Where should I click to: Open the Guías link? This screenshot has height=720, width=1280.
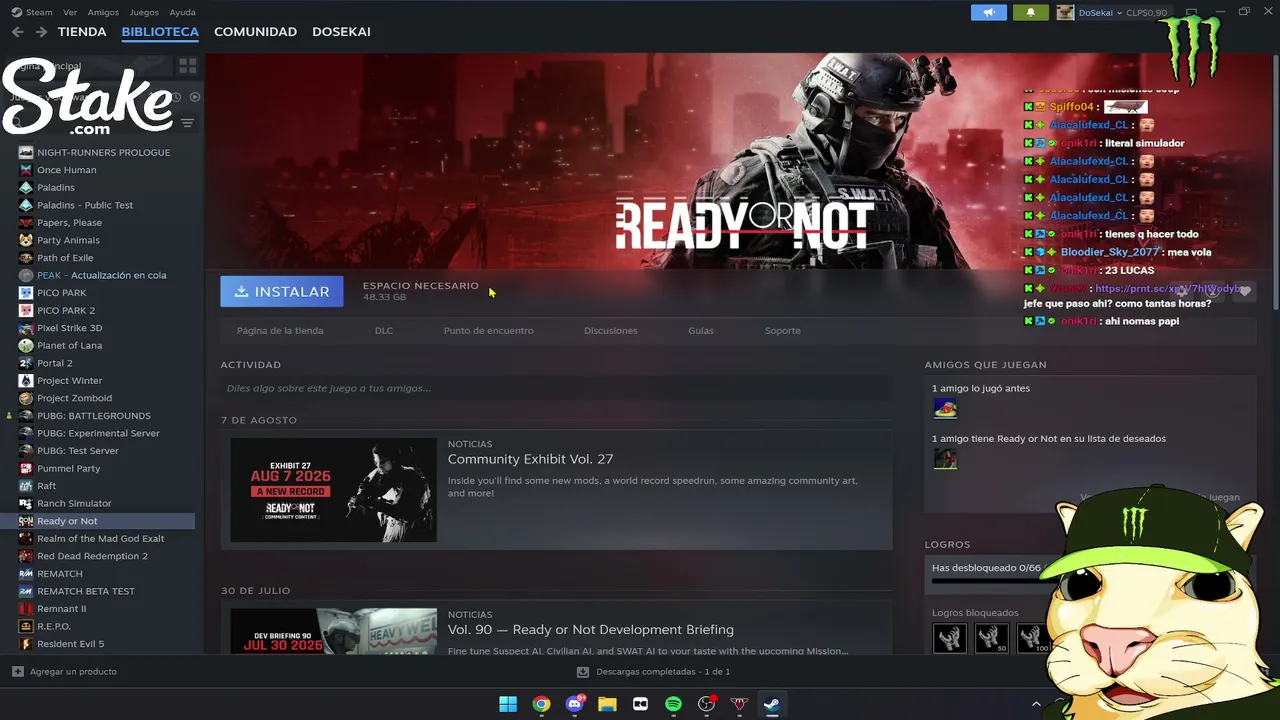[701, 331]
